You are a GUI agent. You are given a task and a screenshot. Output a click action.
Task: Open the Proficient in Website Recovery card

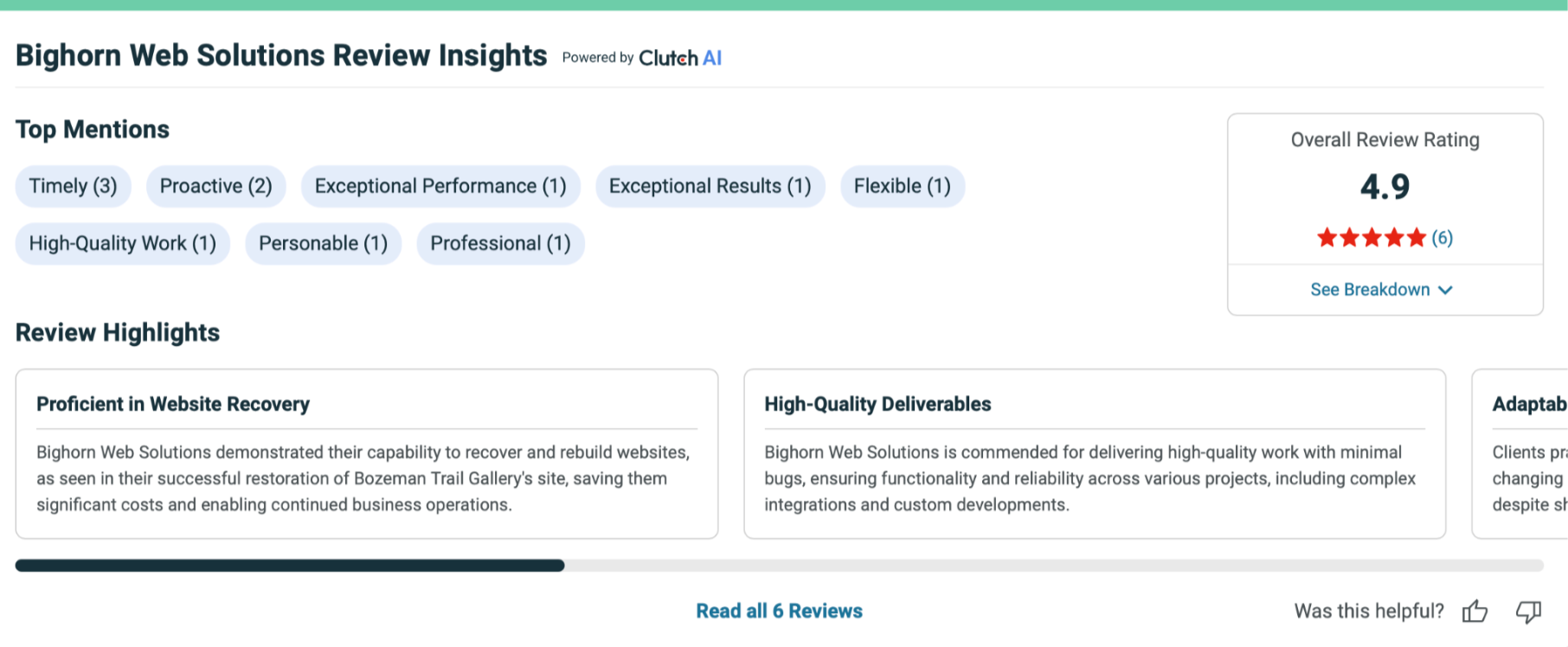pyautogui.click(x=366, y=453)
